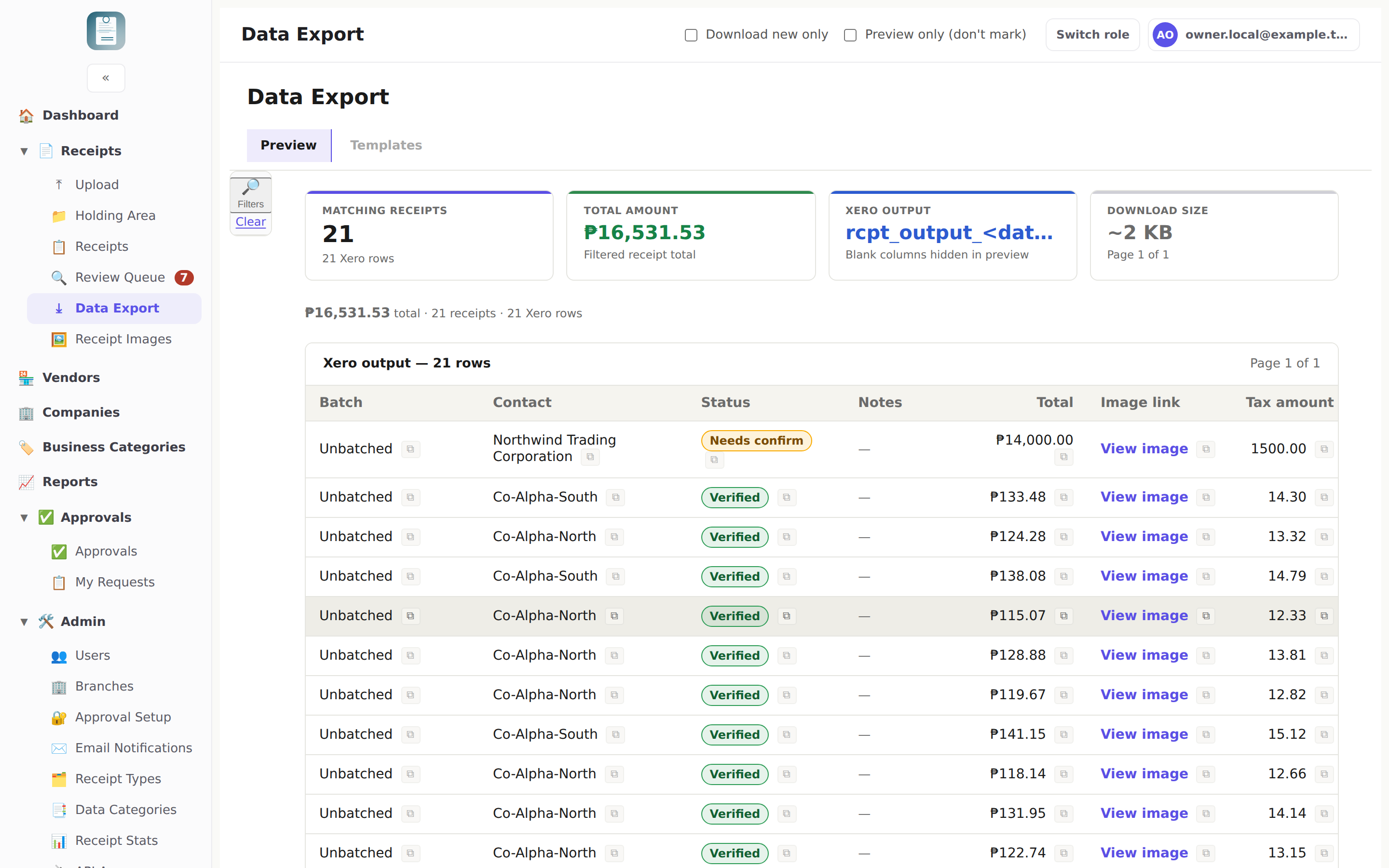1389x868 pixels.
Task: Click the Reports chart icon
Action: pyautogui.click(x=27, y=482)
